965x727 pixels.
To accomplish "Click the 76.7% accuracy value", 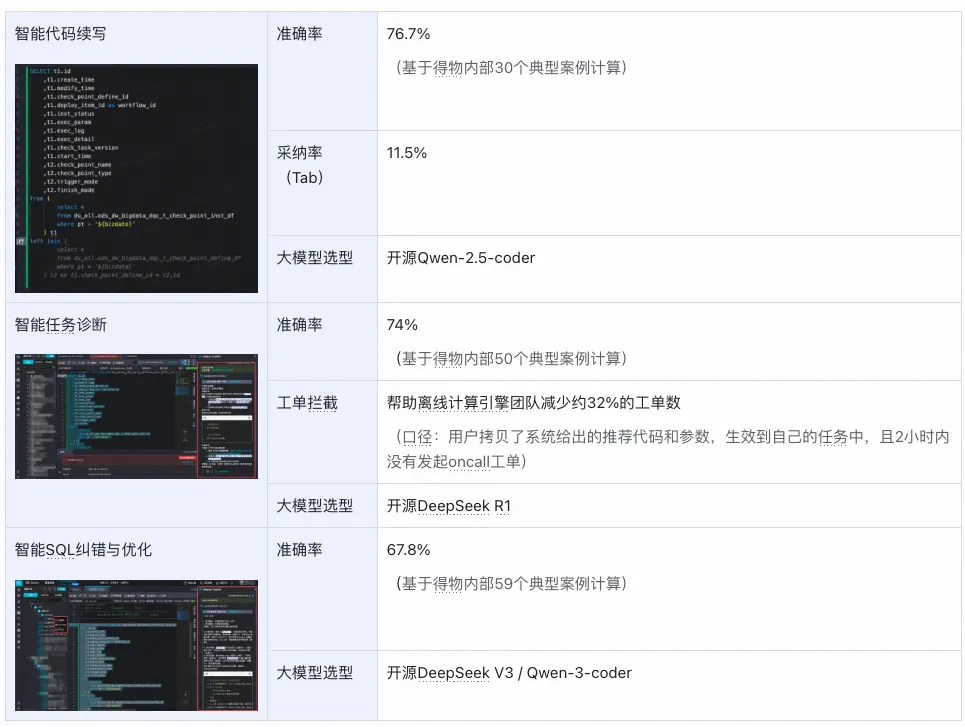I will pos(408,34).
